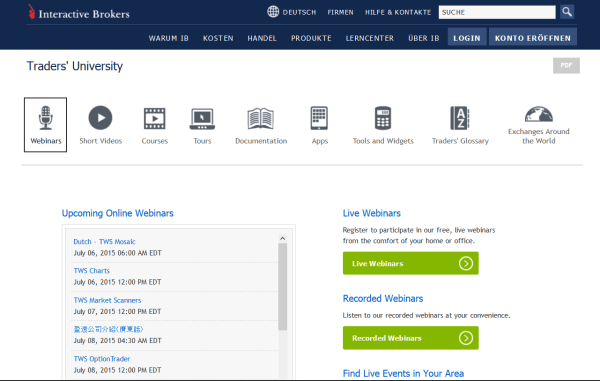This screenshot has width=600, height=381.
Task: Click the July 07, 2015 12:00 PM EDT date
Action: [117, 312]
